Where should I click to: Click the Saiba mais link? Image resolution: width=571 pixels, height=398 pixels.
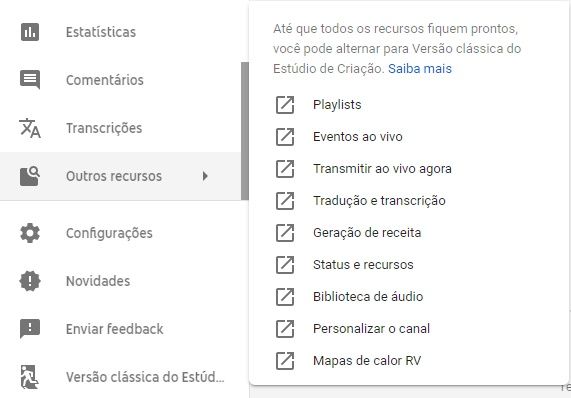click(x=420, y=69)
